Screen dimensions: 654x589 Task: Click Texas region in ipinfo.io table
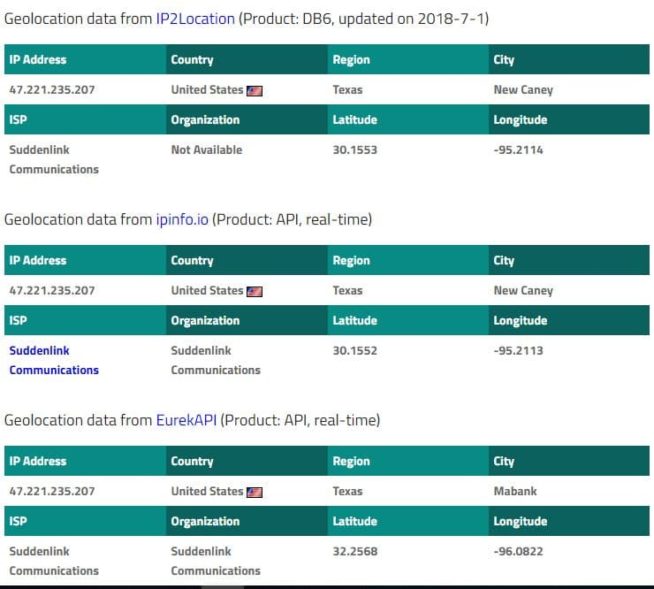pos(347,290)
